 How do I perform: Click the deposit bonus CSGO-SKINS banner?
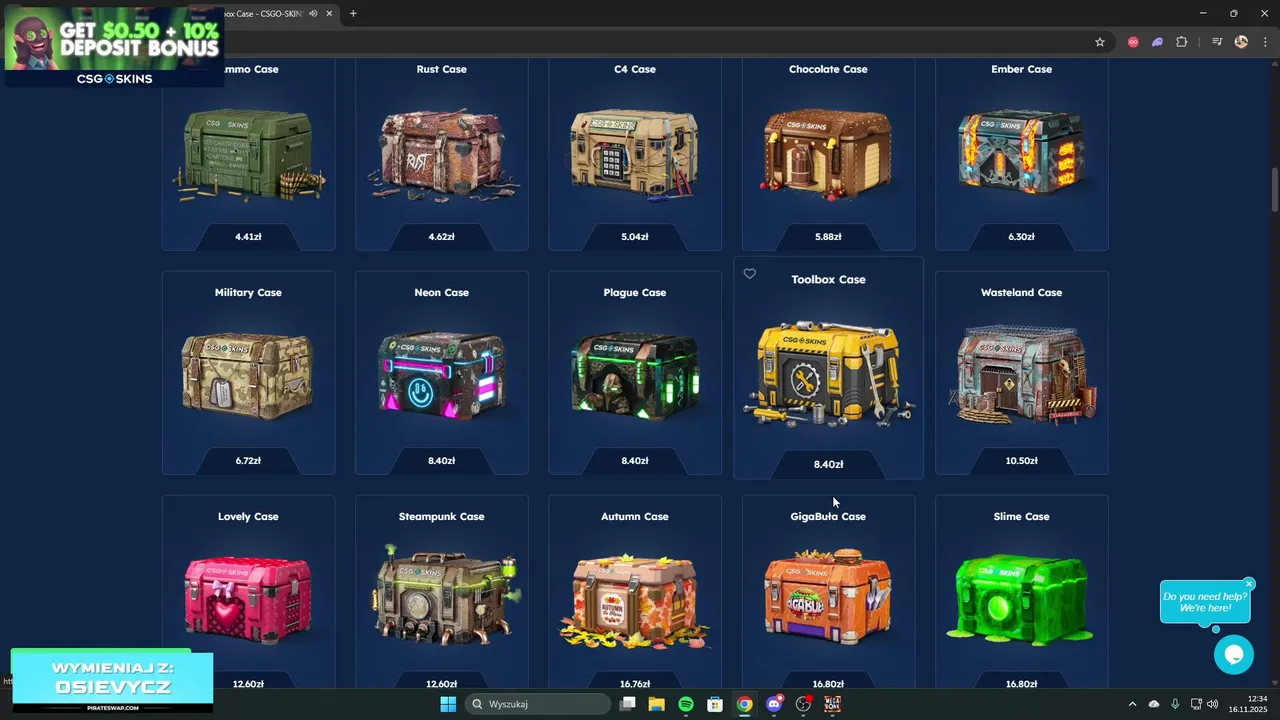[114, 46]
